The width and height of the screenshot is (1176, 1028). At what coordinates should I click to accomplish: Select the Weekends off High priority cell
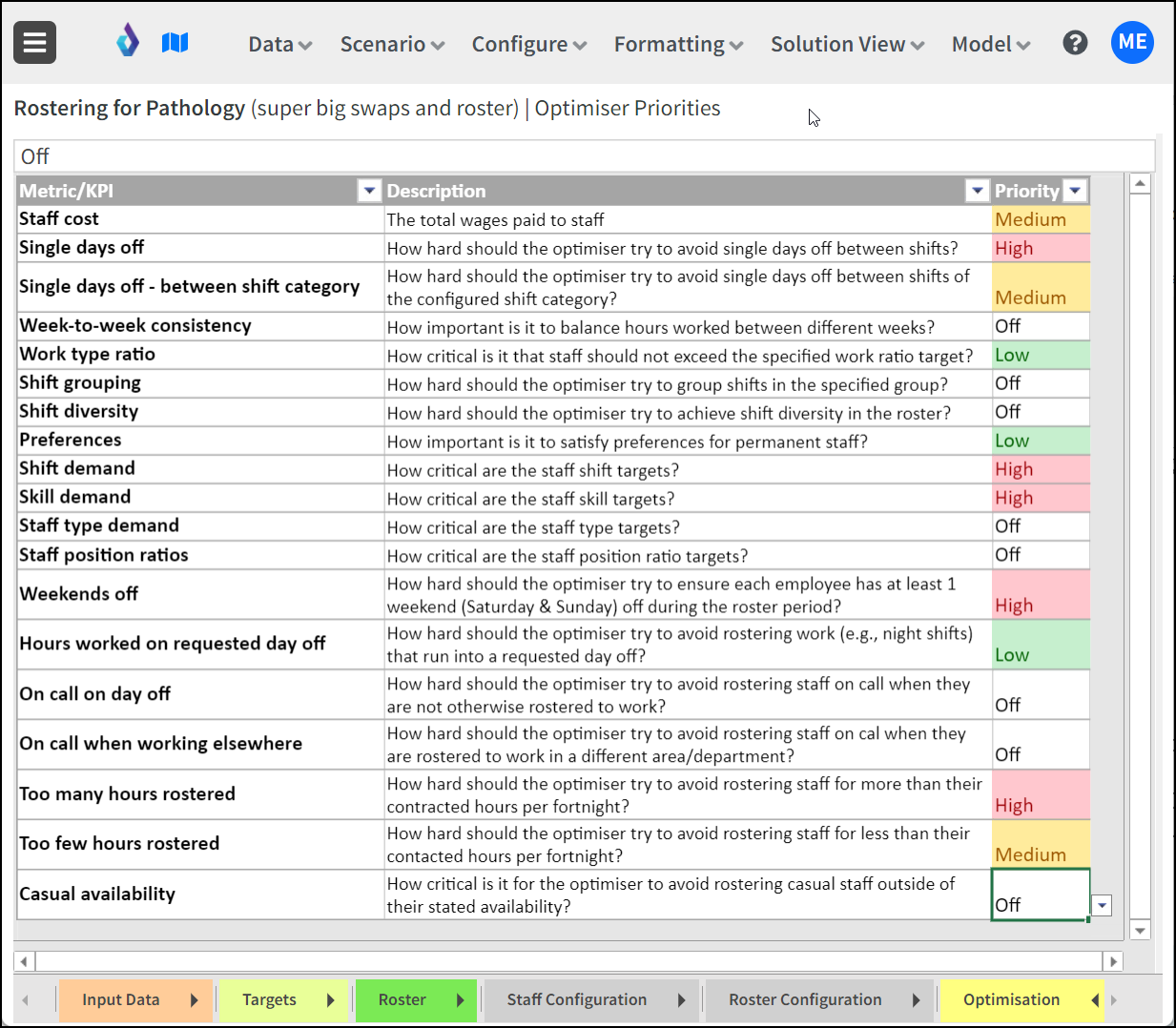pyautogui.click(x=1041, y=595)
